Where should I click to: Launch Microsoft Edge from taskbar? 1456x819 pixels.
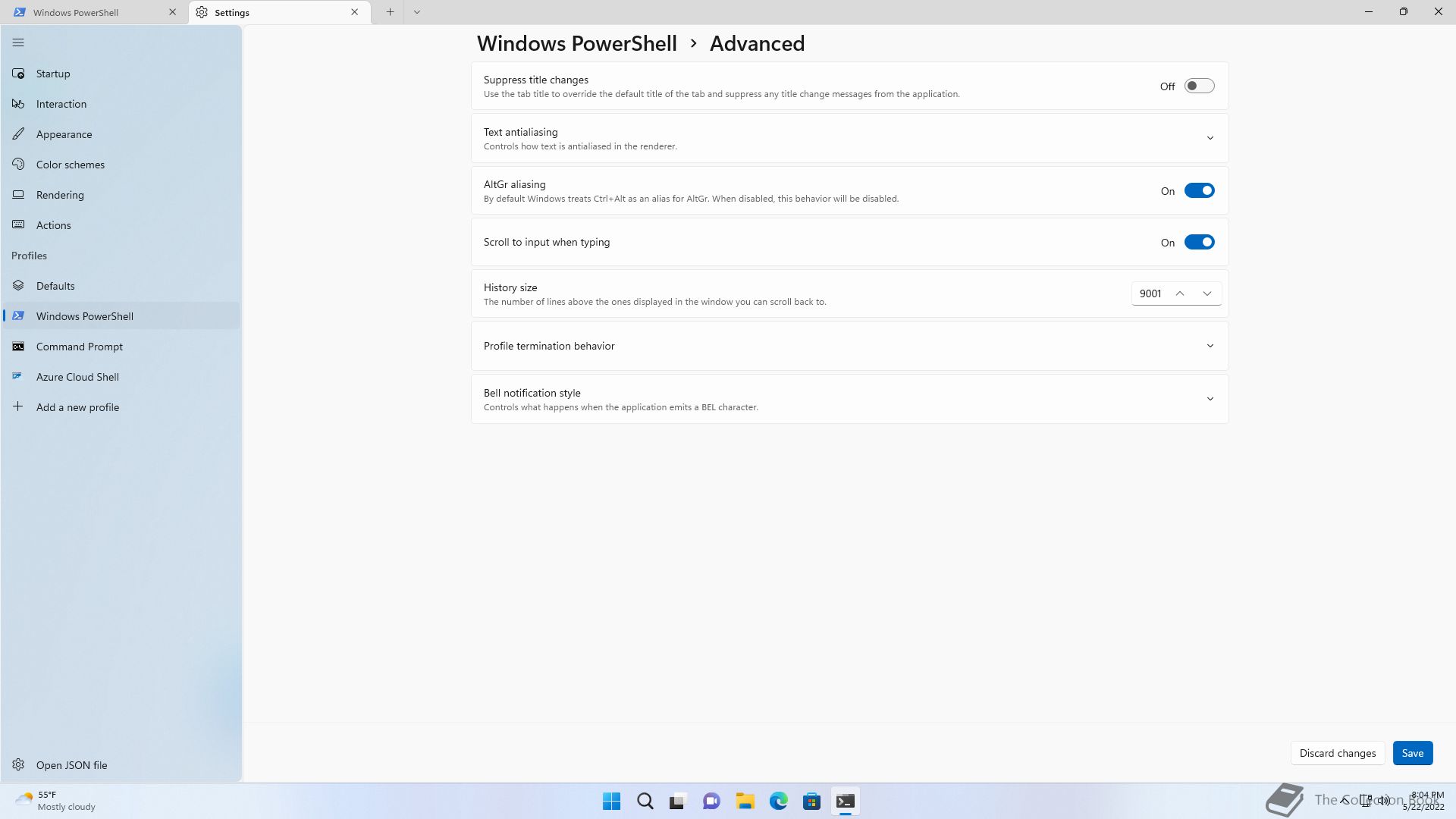[x=778, y=802]
